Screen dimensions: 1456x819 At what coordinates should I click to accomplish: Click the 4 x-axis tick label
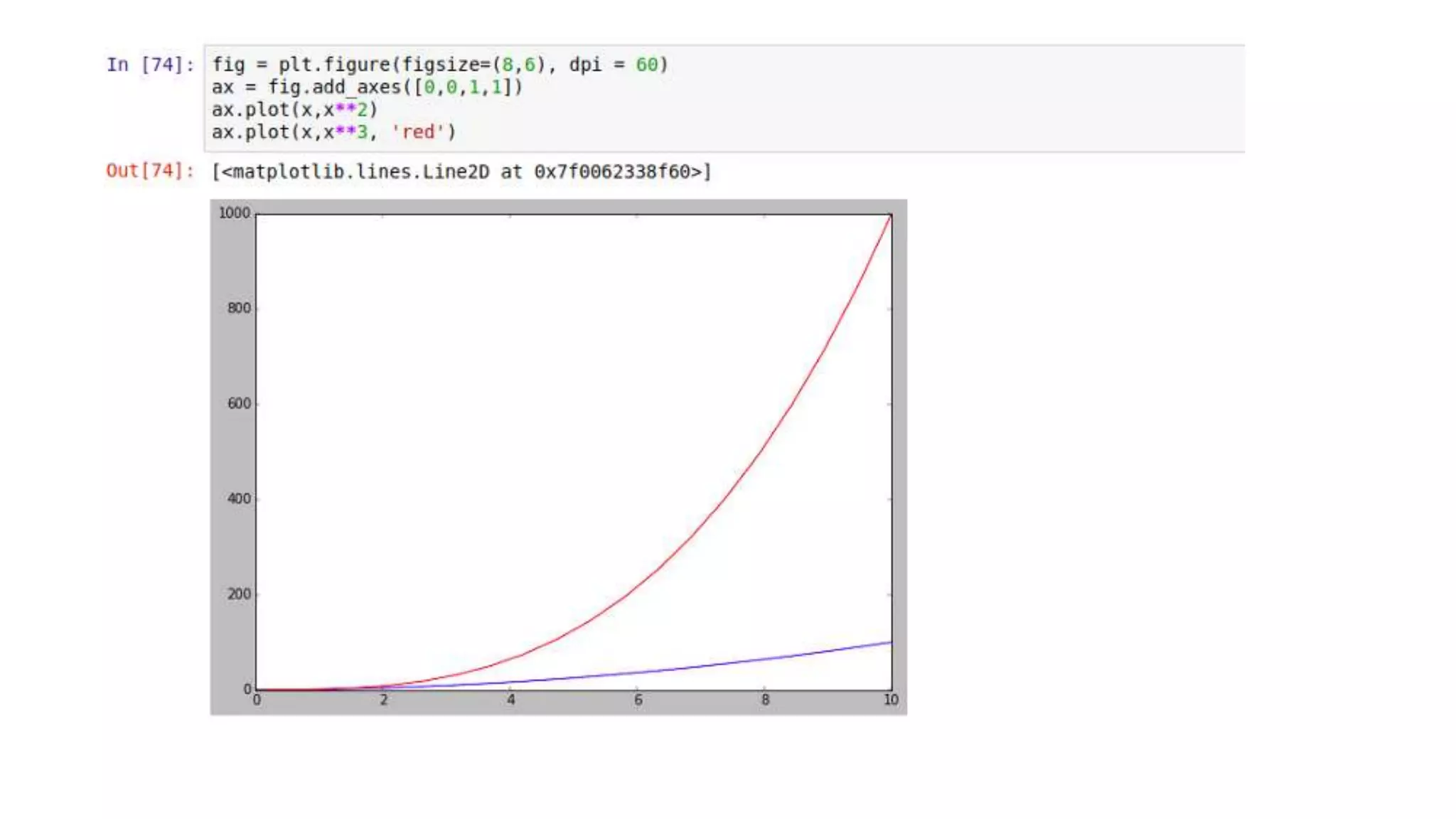tap(511, 700)
